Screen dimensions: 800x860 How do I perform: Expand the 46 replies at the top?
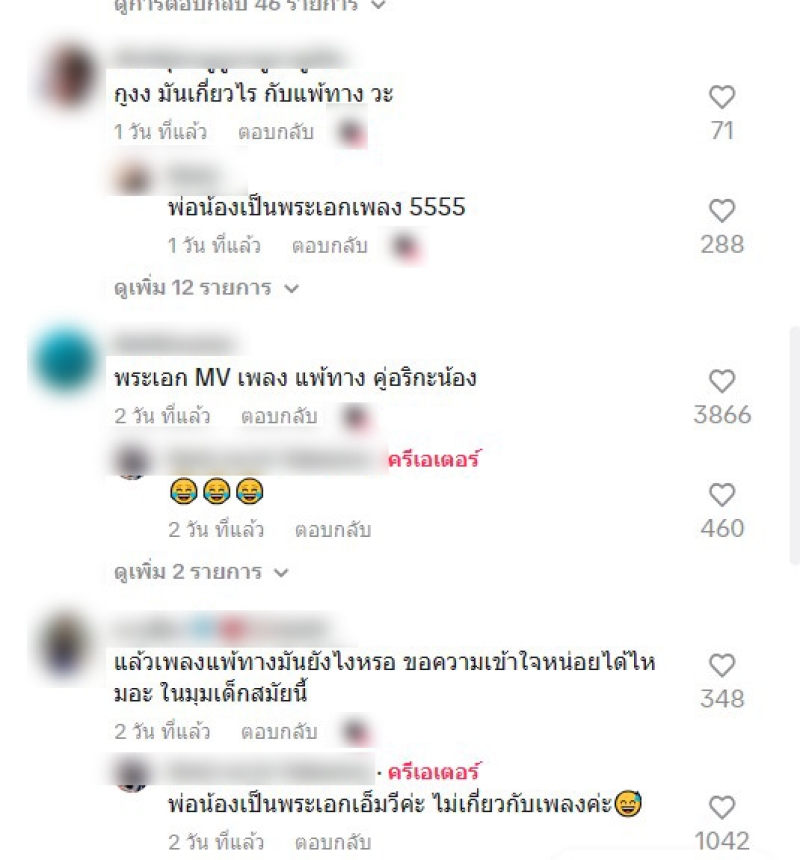pos(249,5)
